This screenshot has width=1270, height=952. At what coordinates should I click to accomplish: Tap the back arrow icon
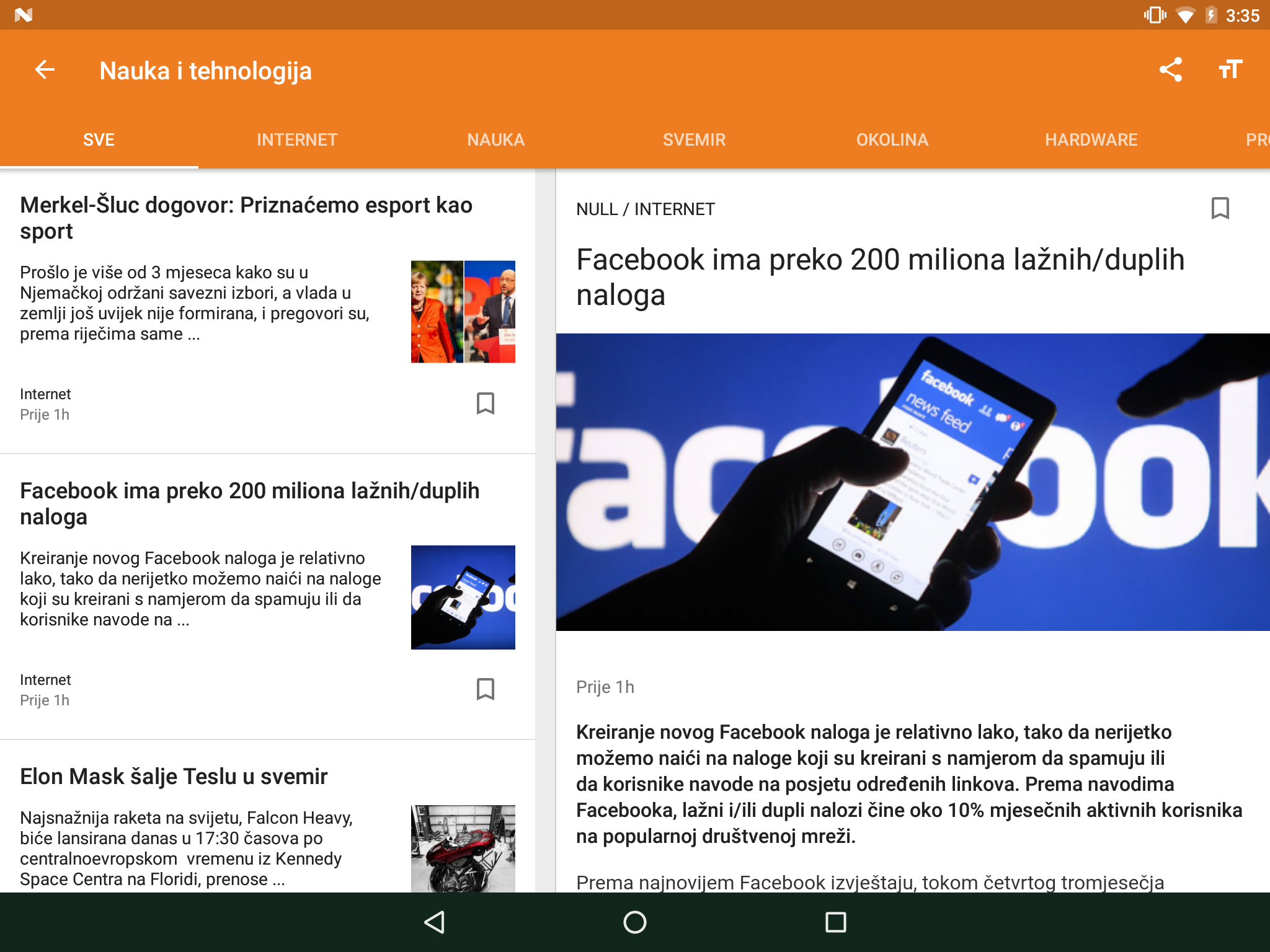[x=45, y=70]
